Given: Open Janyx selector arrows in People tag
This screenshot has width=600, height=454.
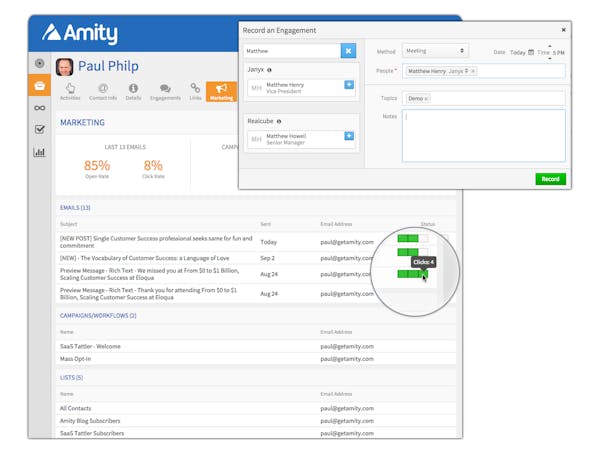Looking at the screenshot, I should click(466, 71).
